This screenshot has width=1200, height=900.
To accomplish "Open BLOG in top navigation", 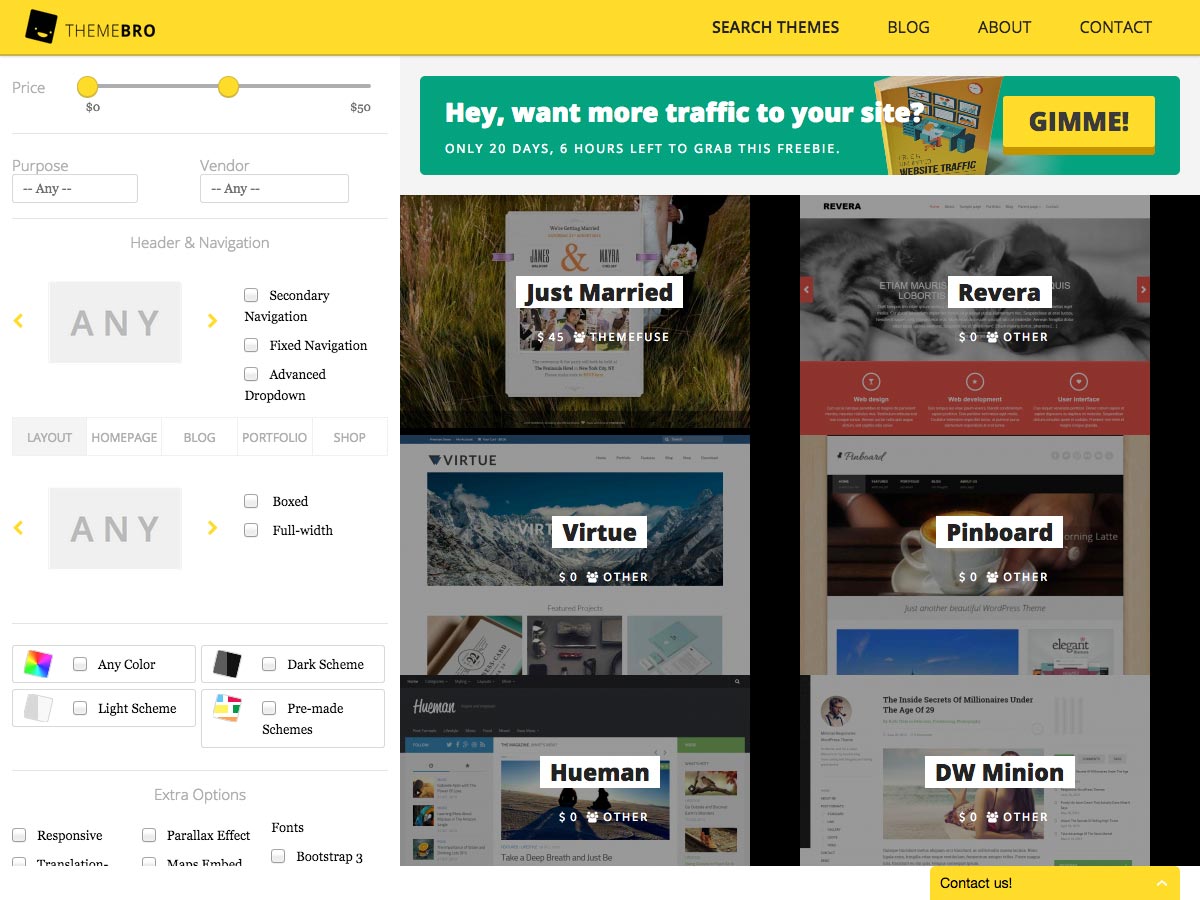I will point(908,28).
